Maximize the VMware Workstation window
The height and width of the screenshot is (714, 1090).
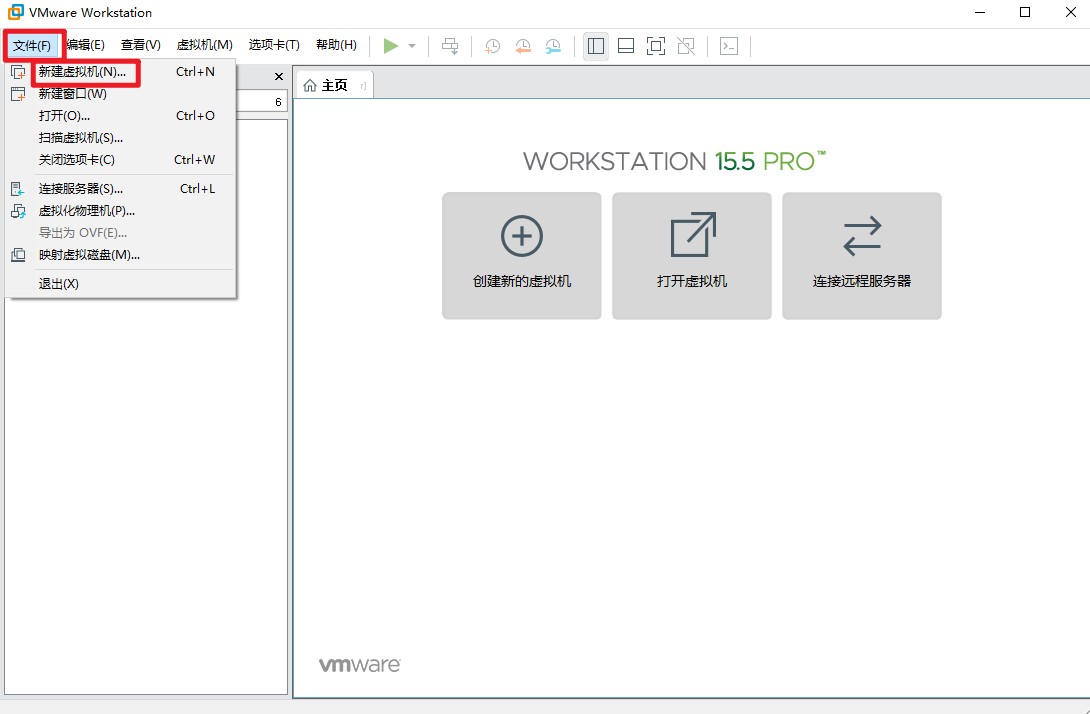1025,13
